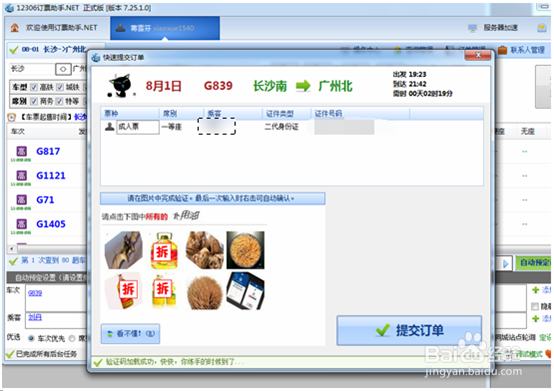This screenshot has height=391, width=554.
Task: Submit the order with 提交订单 button
Action: pyautogui.click(x=409, y=330)
